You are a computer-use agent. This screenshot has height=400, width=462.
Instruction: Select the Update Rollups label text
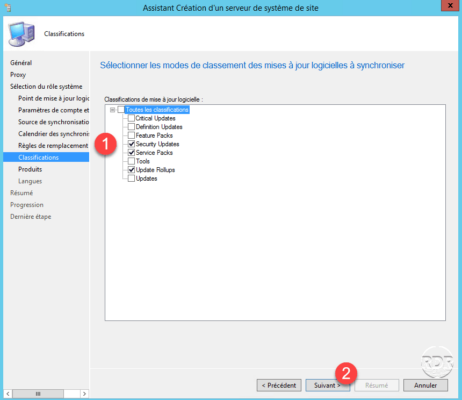155,170
